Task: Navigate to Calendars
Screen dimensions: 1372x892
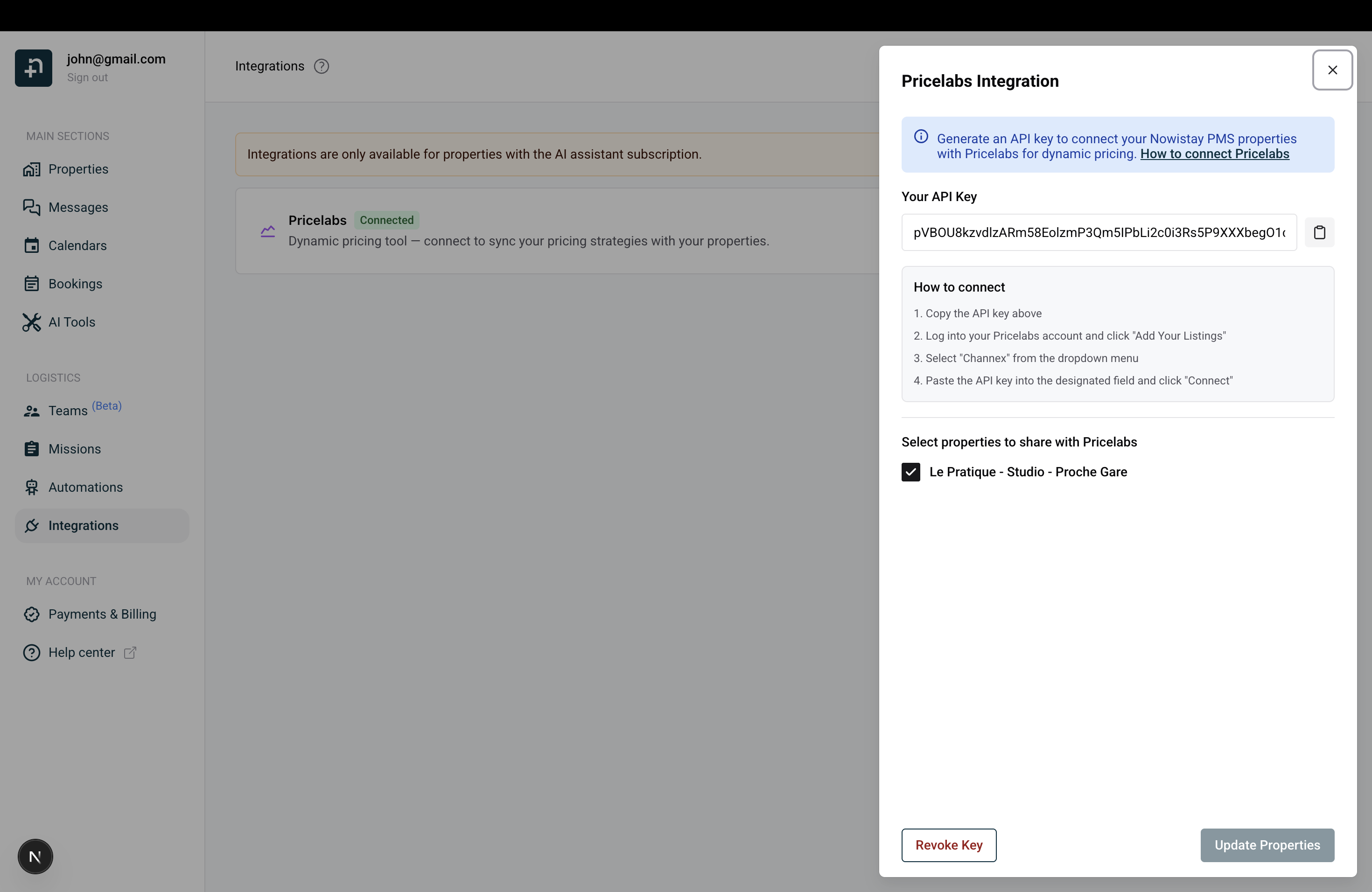Action: point(102,245)
